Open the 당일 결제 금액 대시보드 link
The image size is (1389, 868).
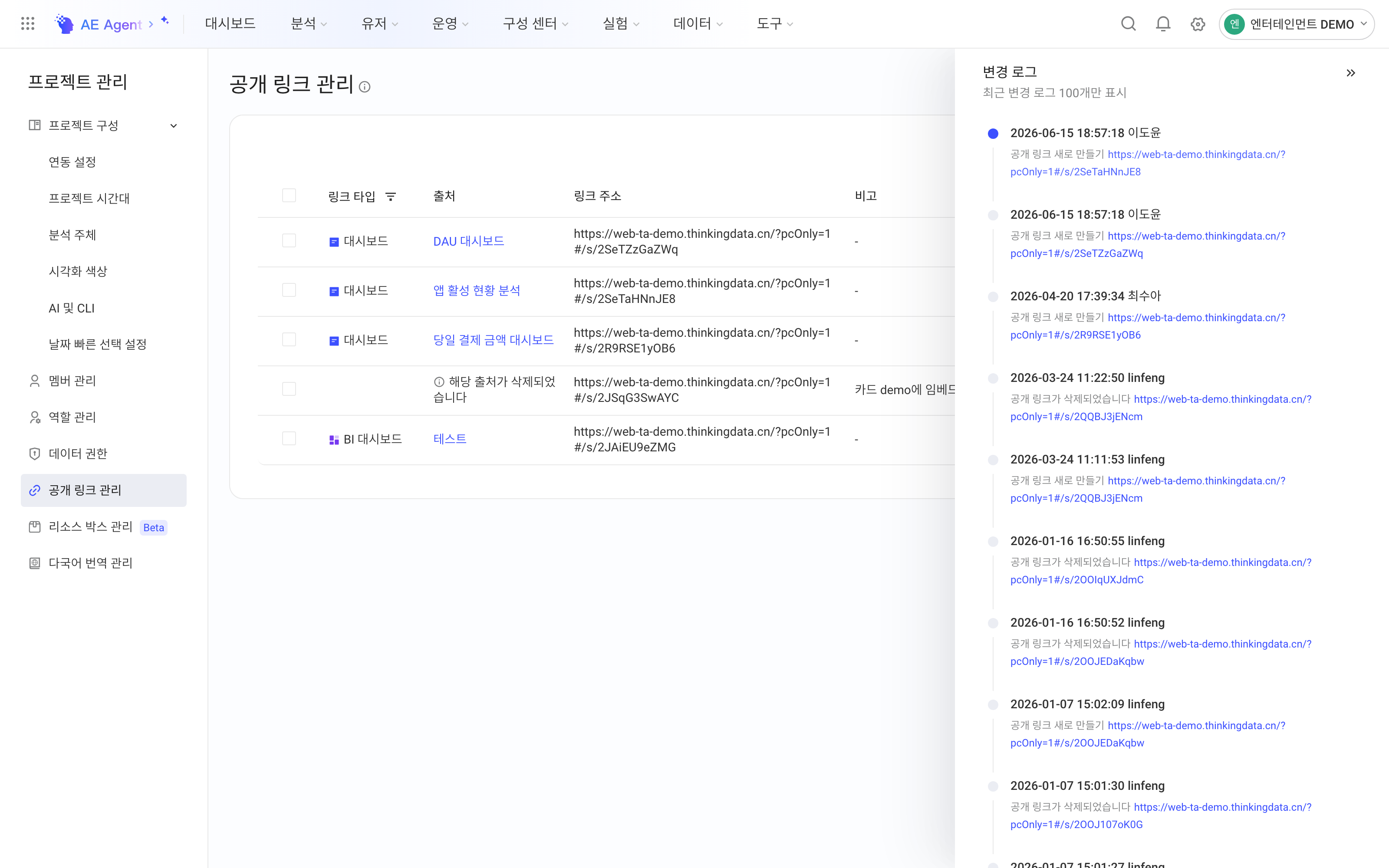coord(493,340)
